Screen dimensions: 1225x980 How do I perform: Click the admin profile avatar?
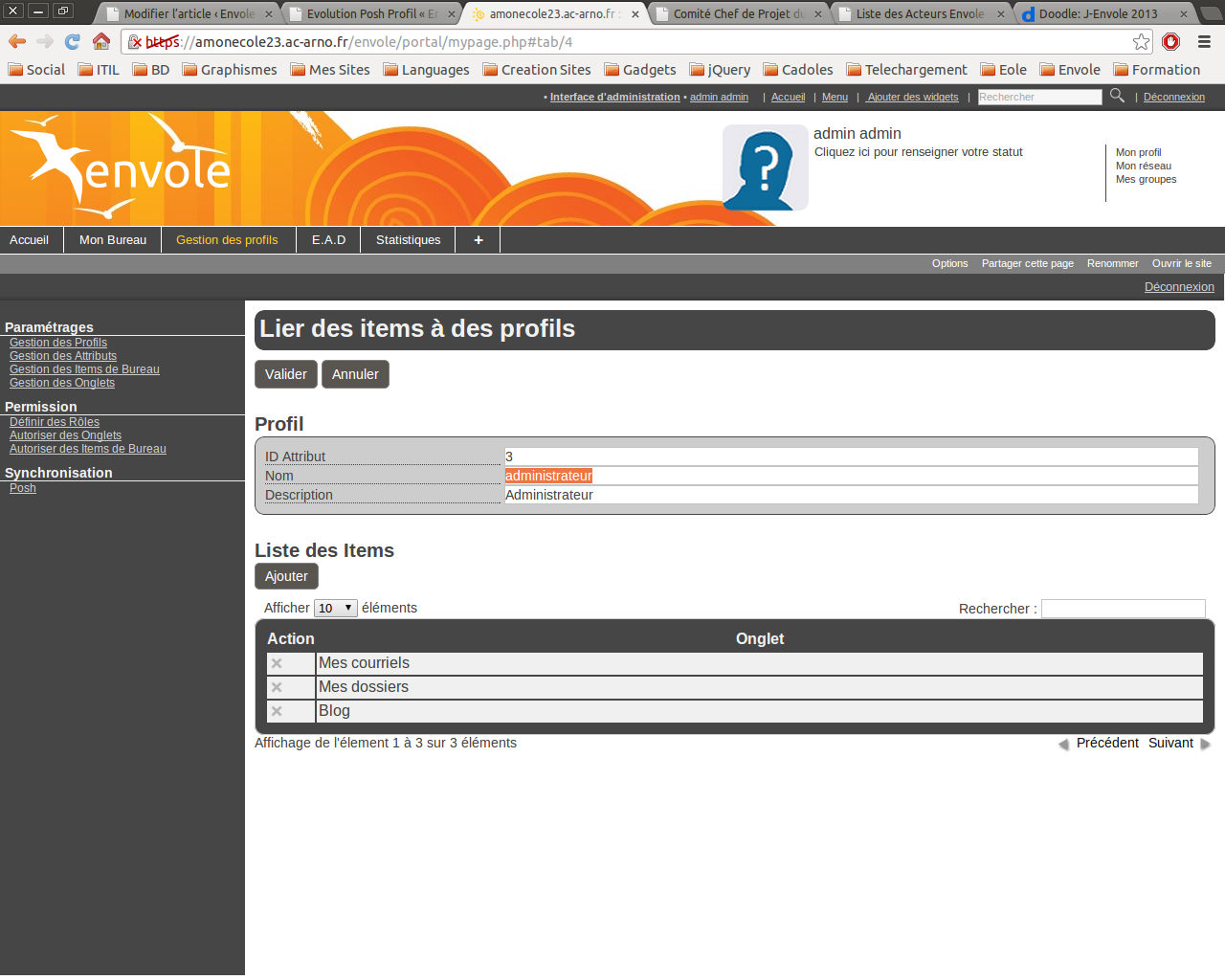tap(765, 167)
